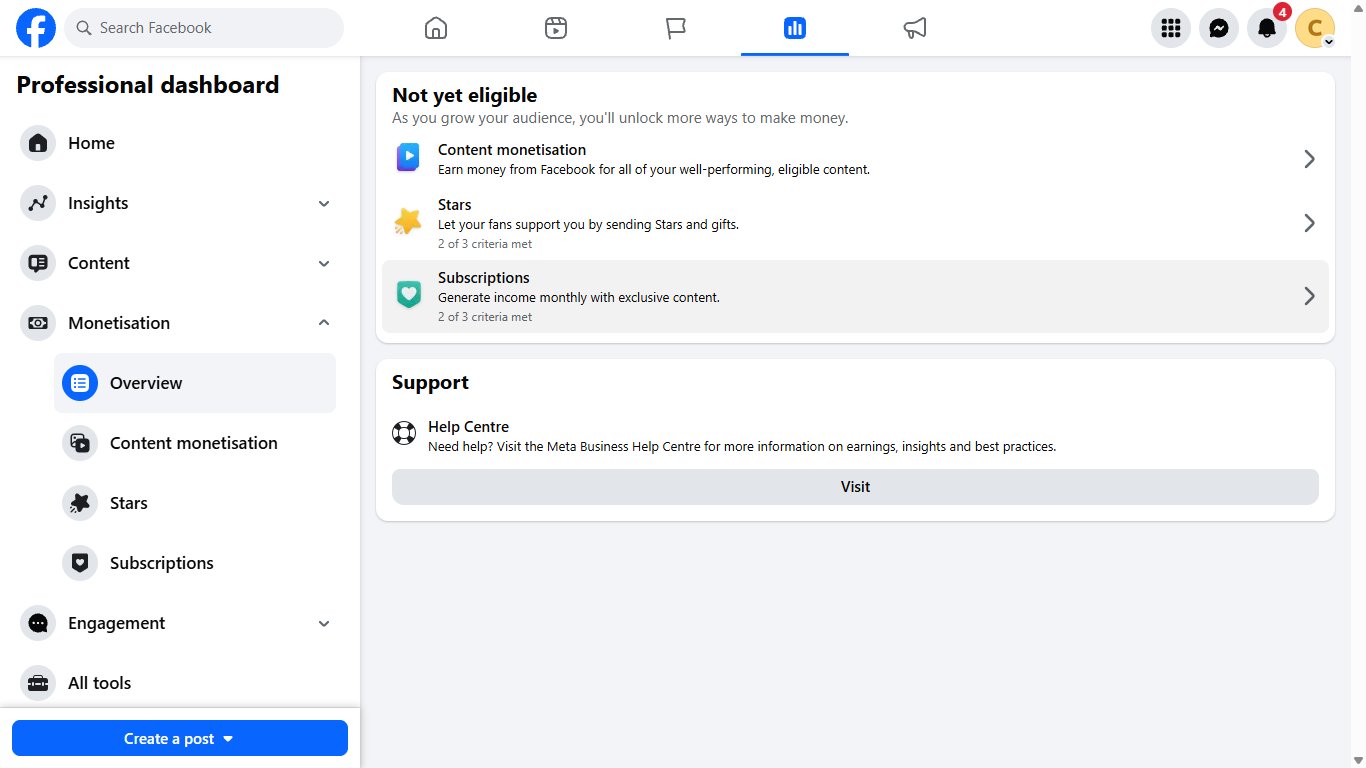Screen dimensions: 1366x768
Task: Click the Facebook logo icon
Action: pyautogui.click(x=36, y=28)
